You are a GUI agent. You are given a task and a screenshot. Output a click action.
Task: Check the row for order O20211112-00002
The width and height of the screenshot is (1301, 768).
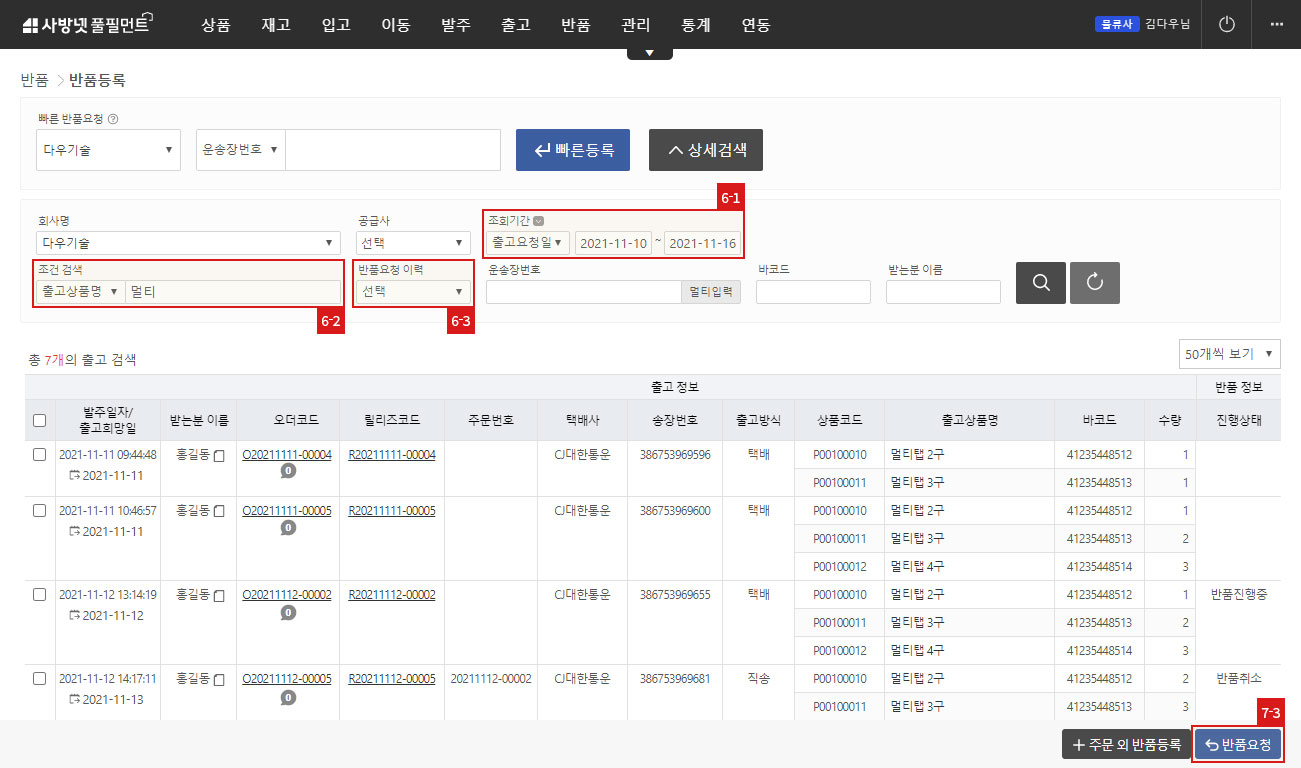(x=40, y=594)
